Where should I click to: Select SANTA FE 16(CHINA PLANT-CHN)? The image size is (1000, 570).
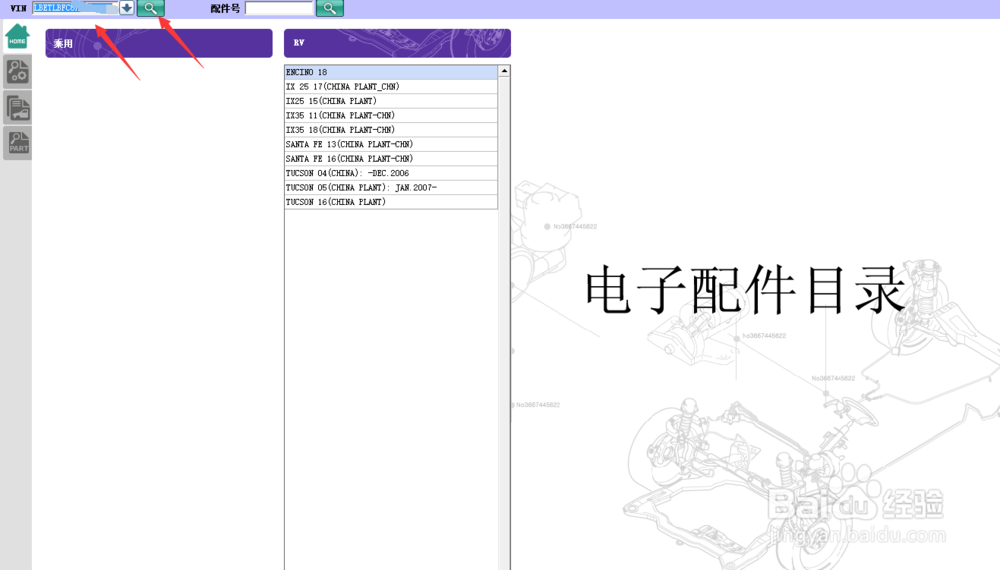[391, 159]
